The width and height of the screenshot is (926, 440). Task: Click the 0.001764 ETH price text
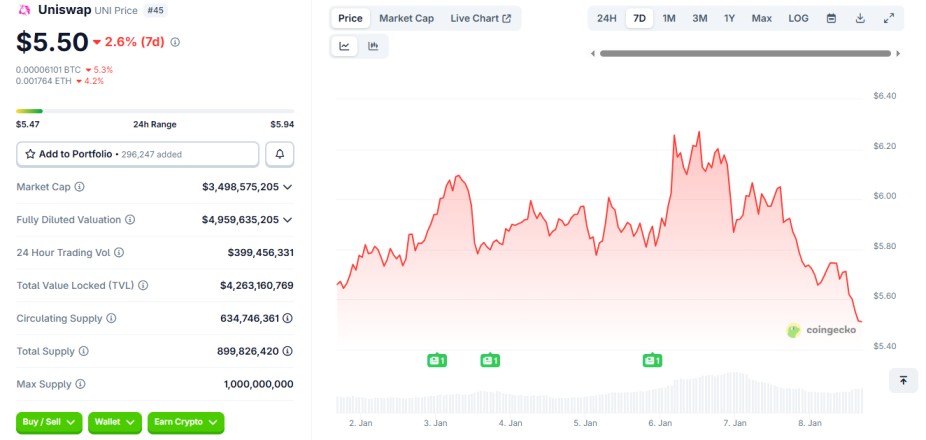(x=44, y=81)
